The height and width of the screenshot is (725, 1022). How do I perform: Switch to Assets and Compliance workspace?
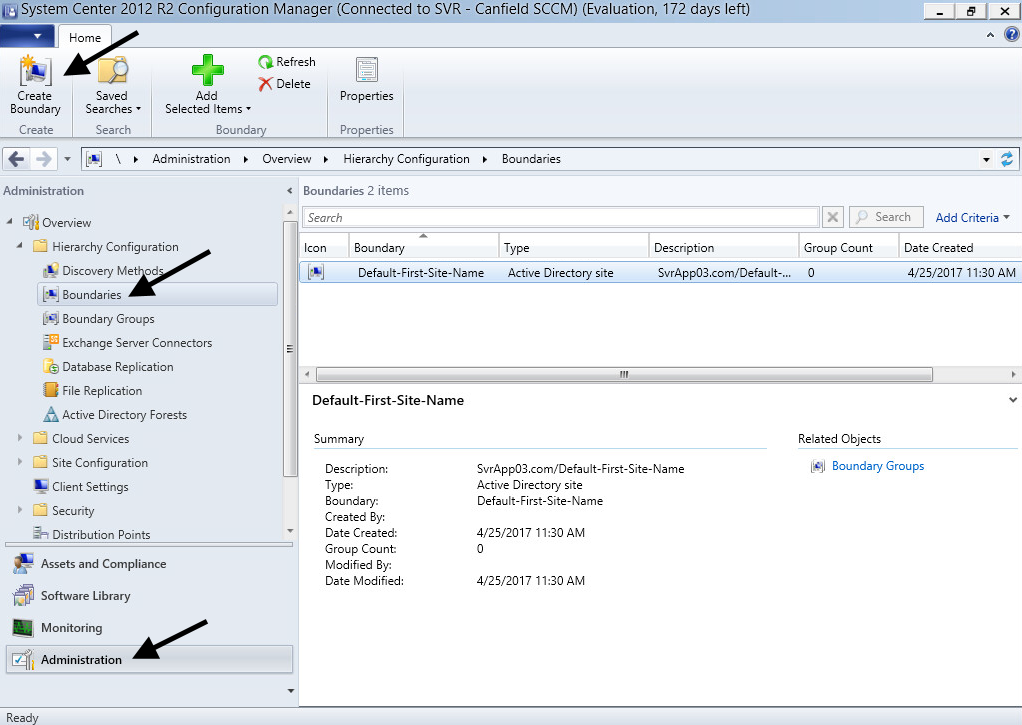pyautogui.click(x=149, y=564)
